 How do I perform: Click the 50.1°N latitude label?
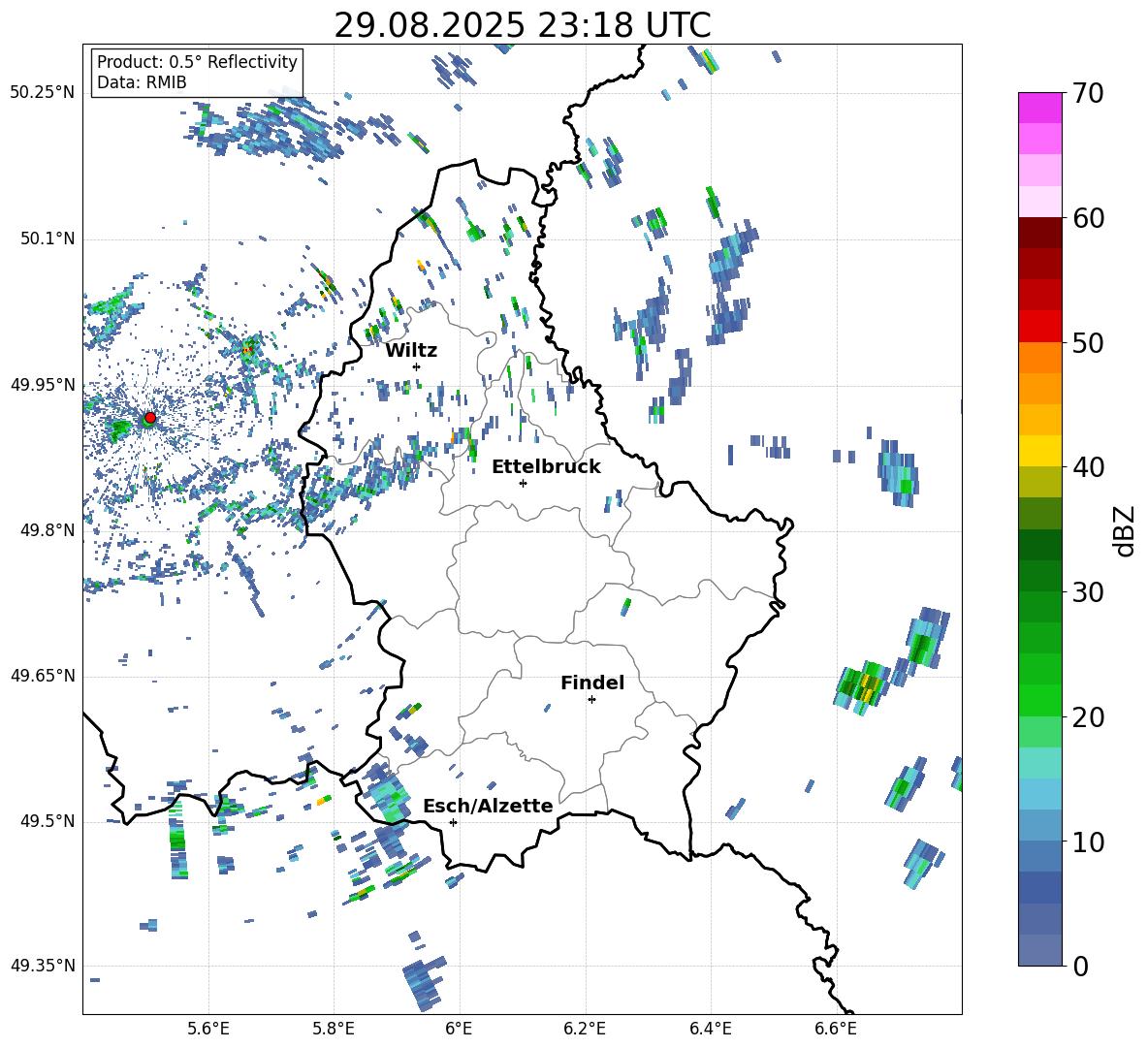(47, 238)
